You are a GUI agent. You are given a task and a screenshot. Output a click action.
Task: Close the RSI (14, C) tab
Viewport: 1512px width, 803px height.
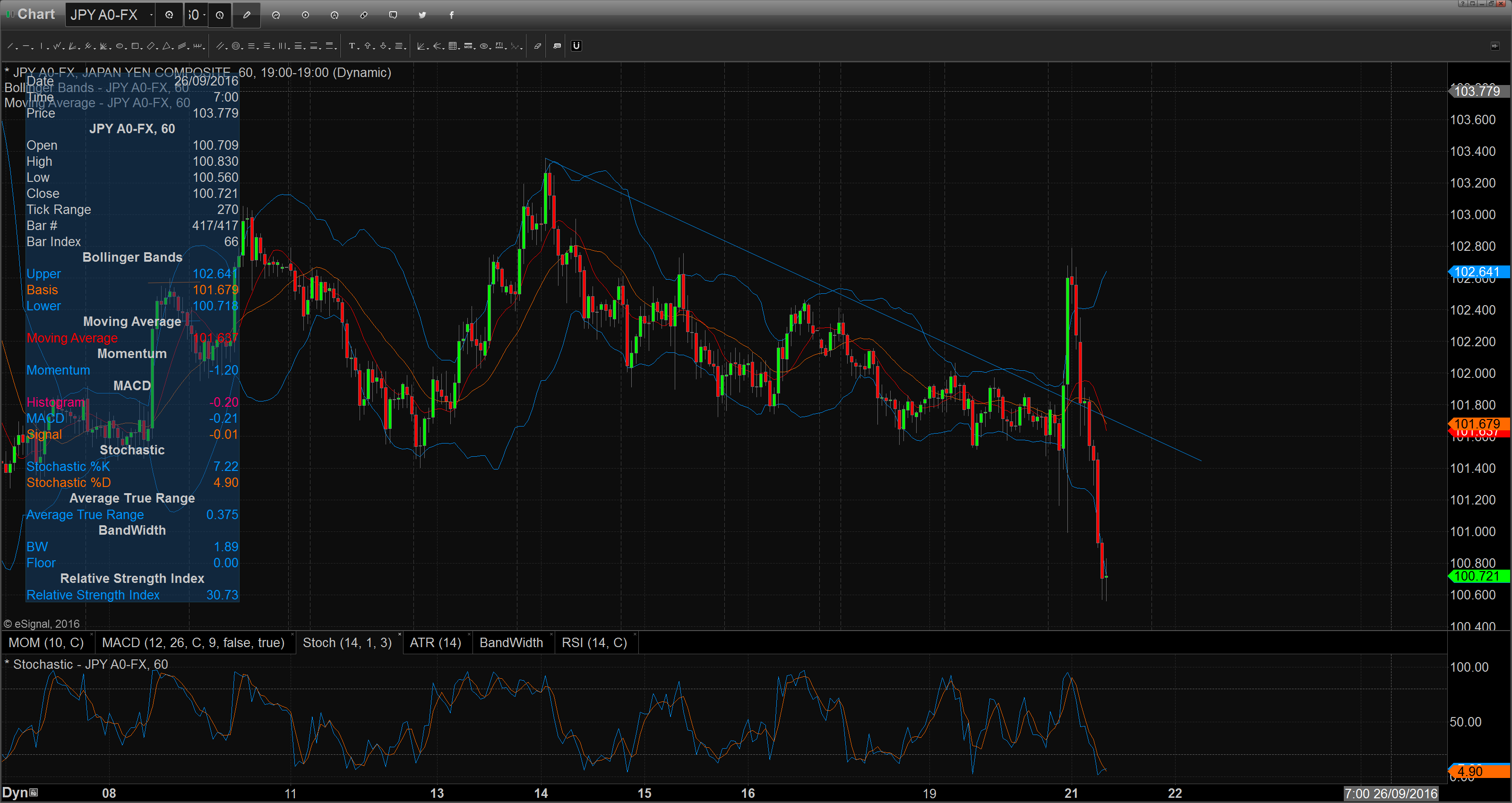click(635, 635)
